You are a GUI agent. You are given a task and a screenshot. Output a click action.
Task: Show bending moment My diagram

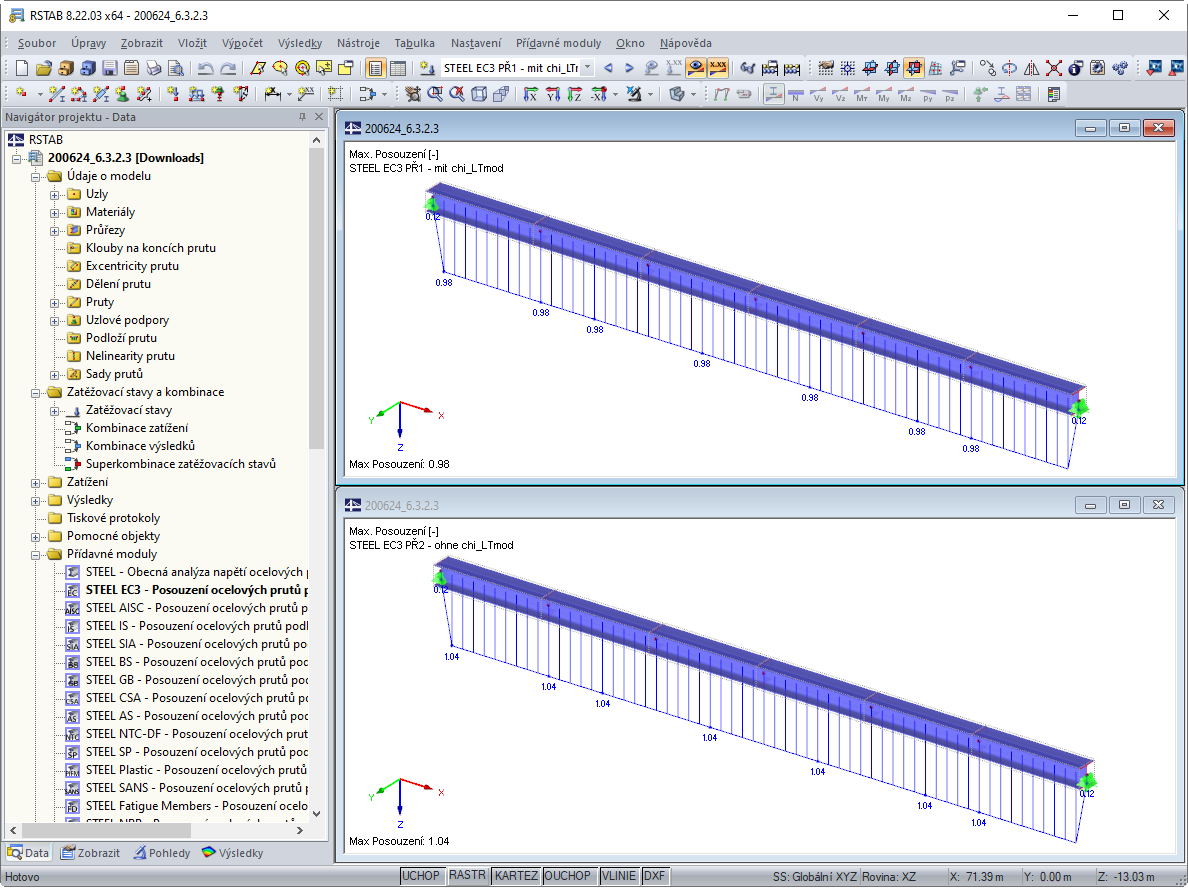click(883, 94)
